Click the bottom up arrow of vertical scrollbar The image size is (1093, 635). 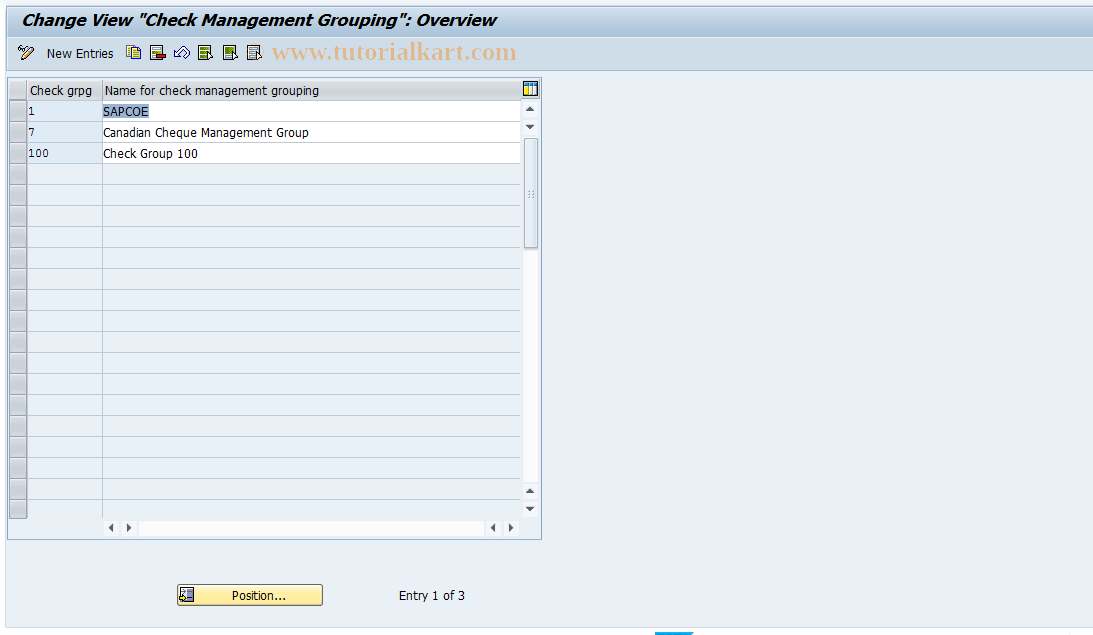tap(530, 491)
